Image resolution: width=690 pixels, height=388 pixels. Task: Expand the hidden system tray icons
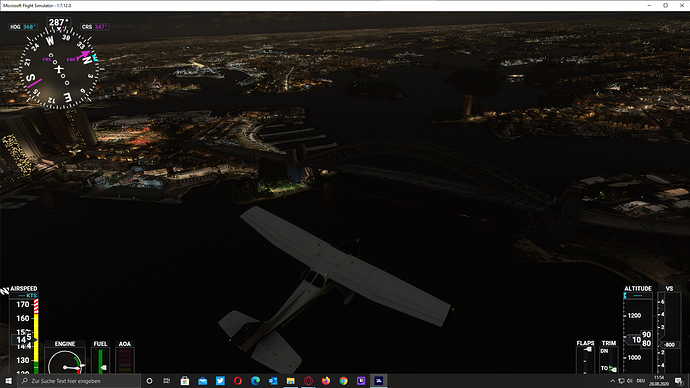[612, 381]
